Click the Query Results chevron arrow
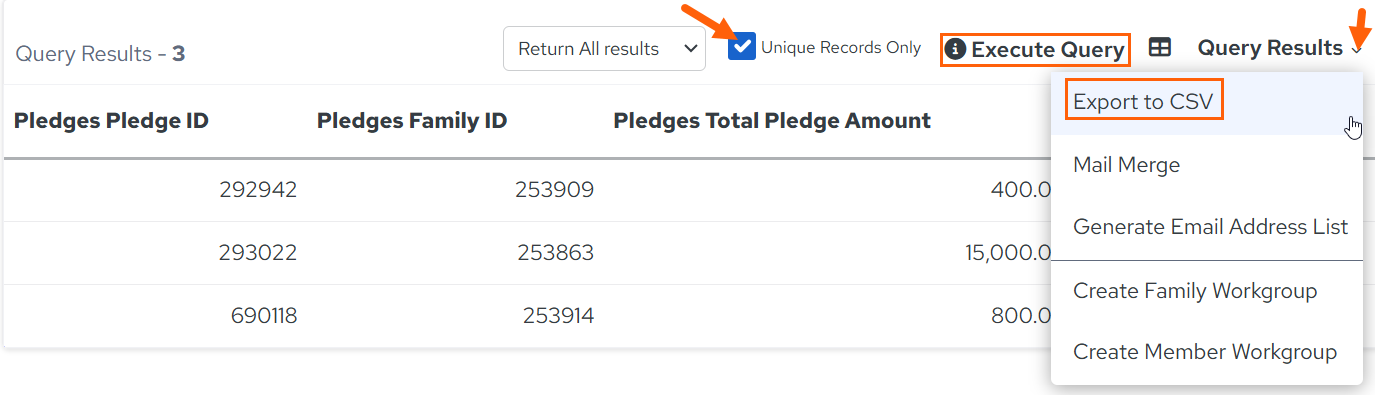The image size is (1375, 395). pyautogui.click(x=1356, y=49)
